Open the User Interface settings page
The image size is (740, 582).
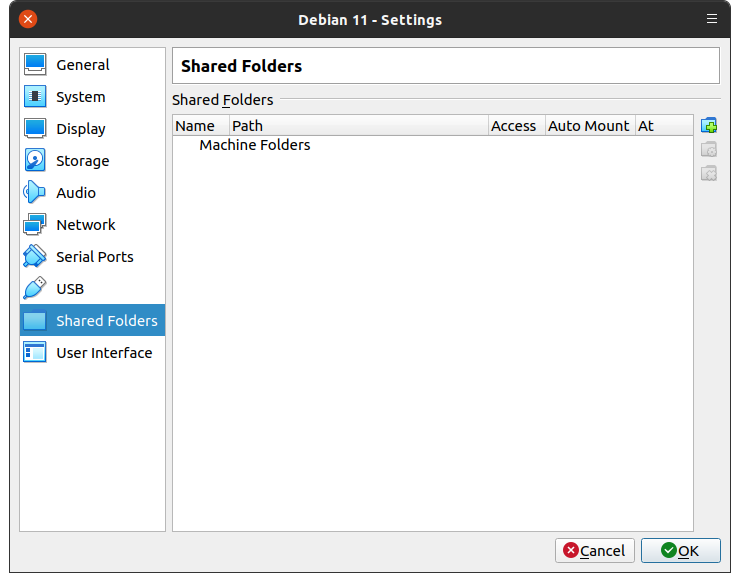coord(104,353)
